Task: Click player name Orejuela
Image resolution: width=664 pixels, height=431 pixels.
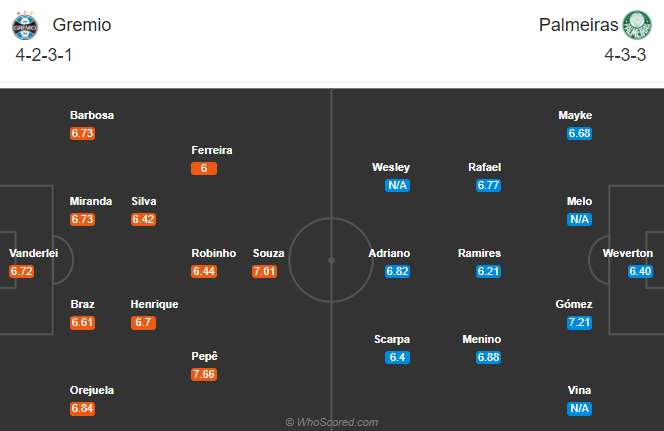Action: point(92,390)
